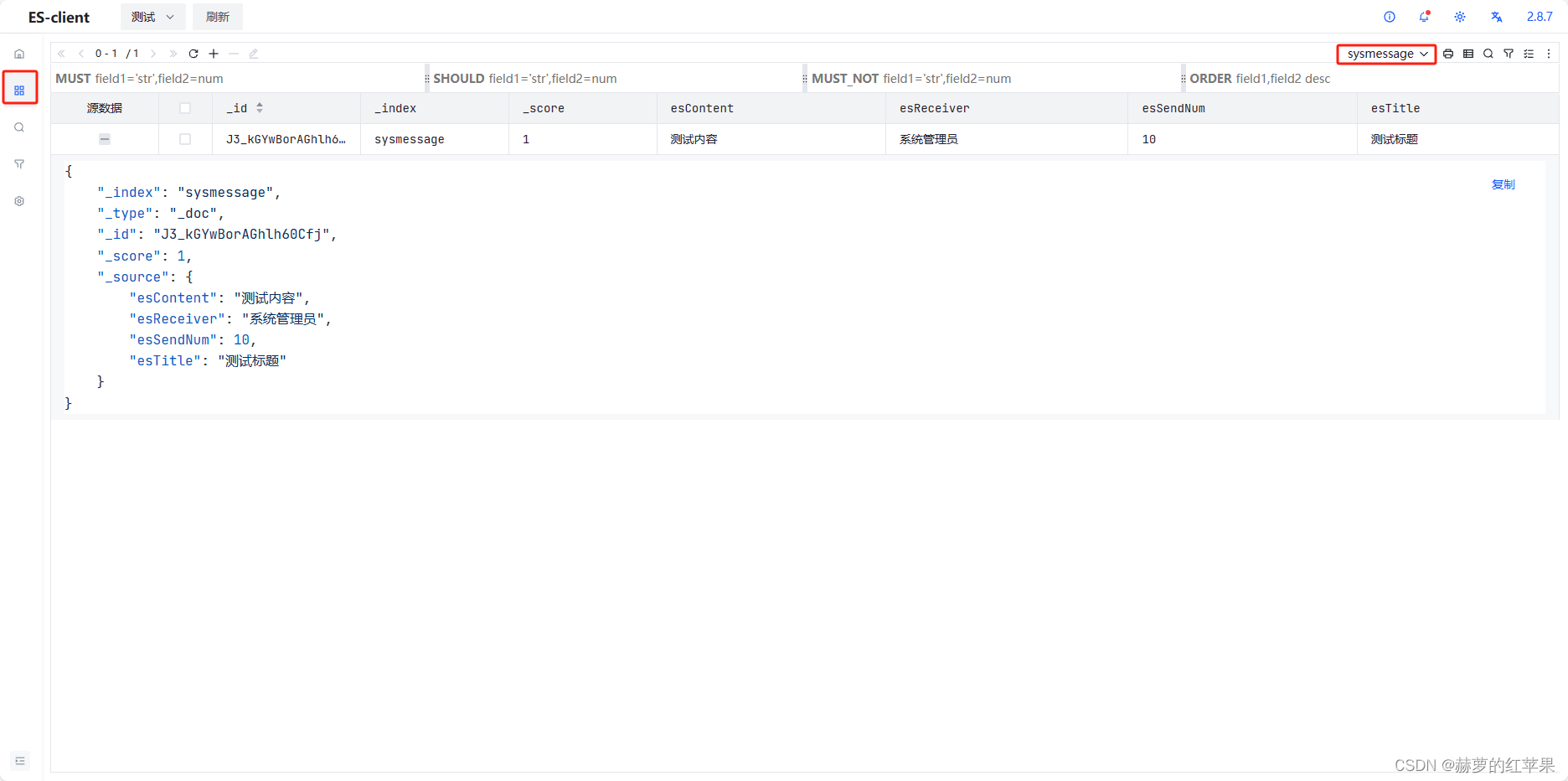The image size is (1568, 781).
Task: Open the sidebar basic search icon
Action: 19,127
